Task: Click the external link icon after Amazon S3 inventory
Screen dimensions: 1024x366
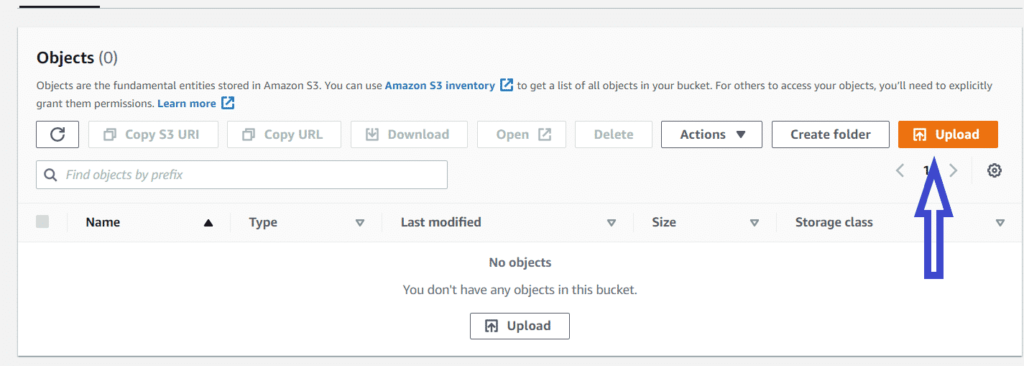Action: (506, 85)
